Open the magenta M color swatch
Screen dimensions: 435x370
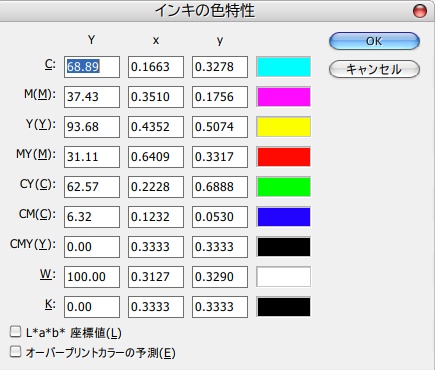[284, 97]
